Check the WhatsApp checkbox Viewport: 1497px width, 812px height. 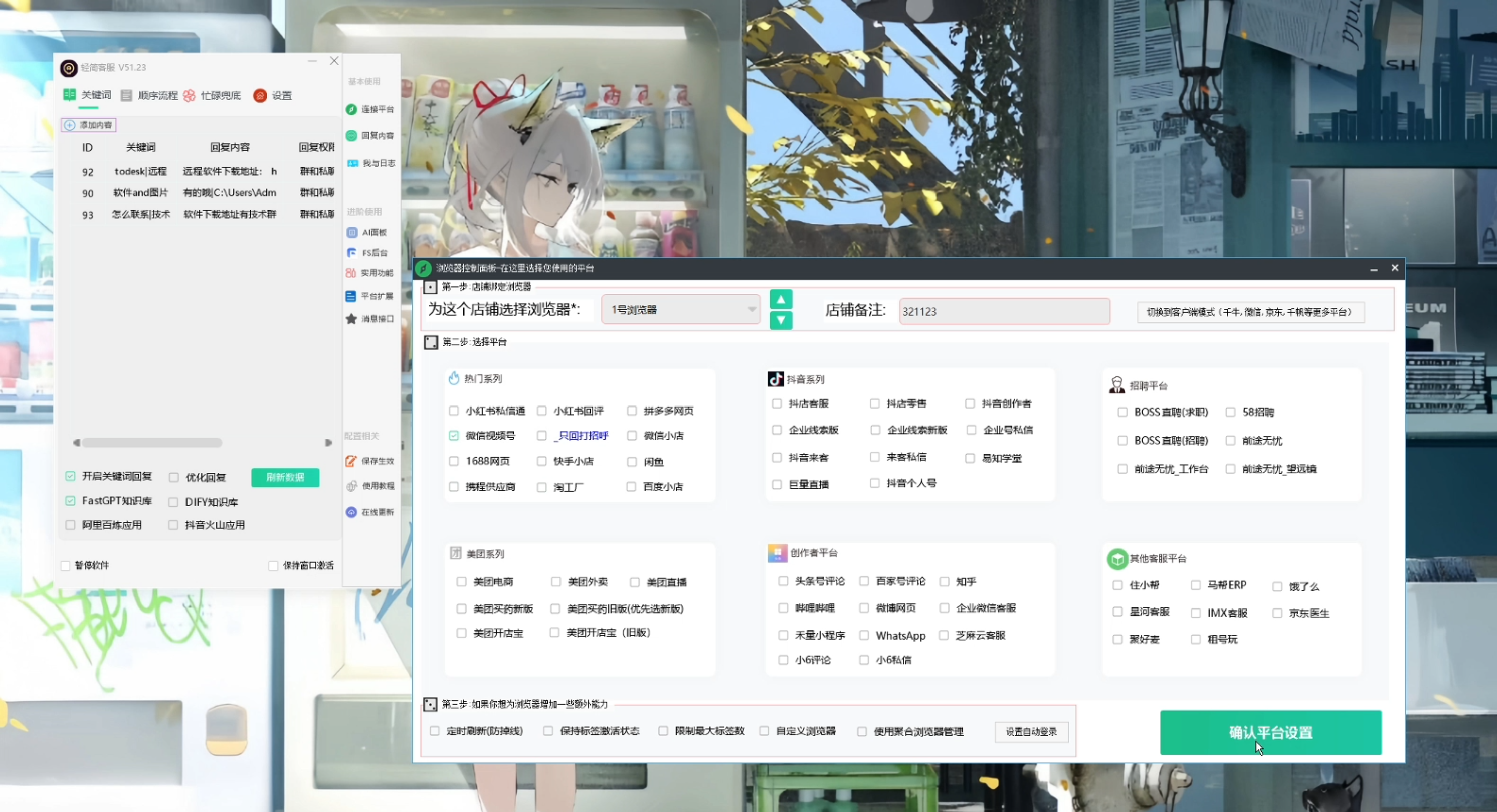click(x=864, y=636)
